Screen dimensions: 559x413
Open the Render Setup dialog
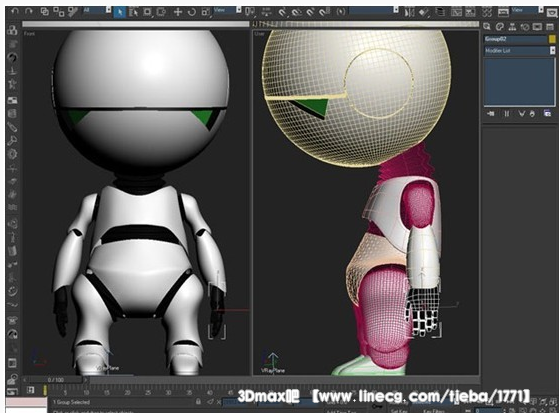pyautogui.click(x=503, y=12)
